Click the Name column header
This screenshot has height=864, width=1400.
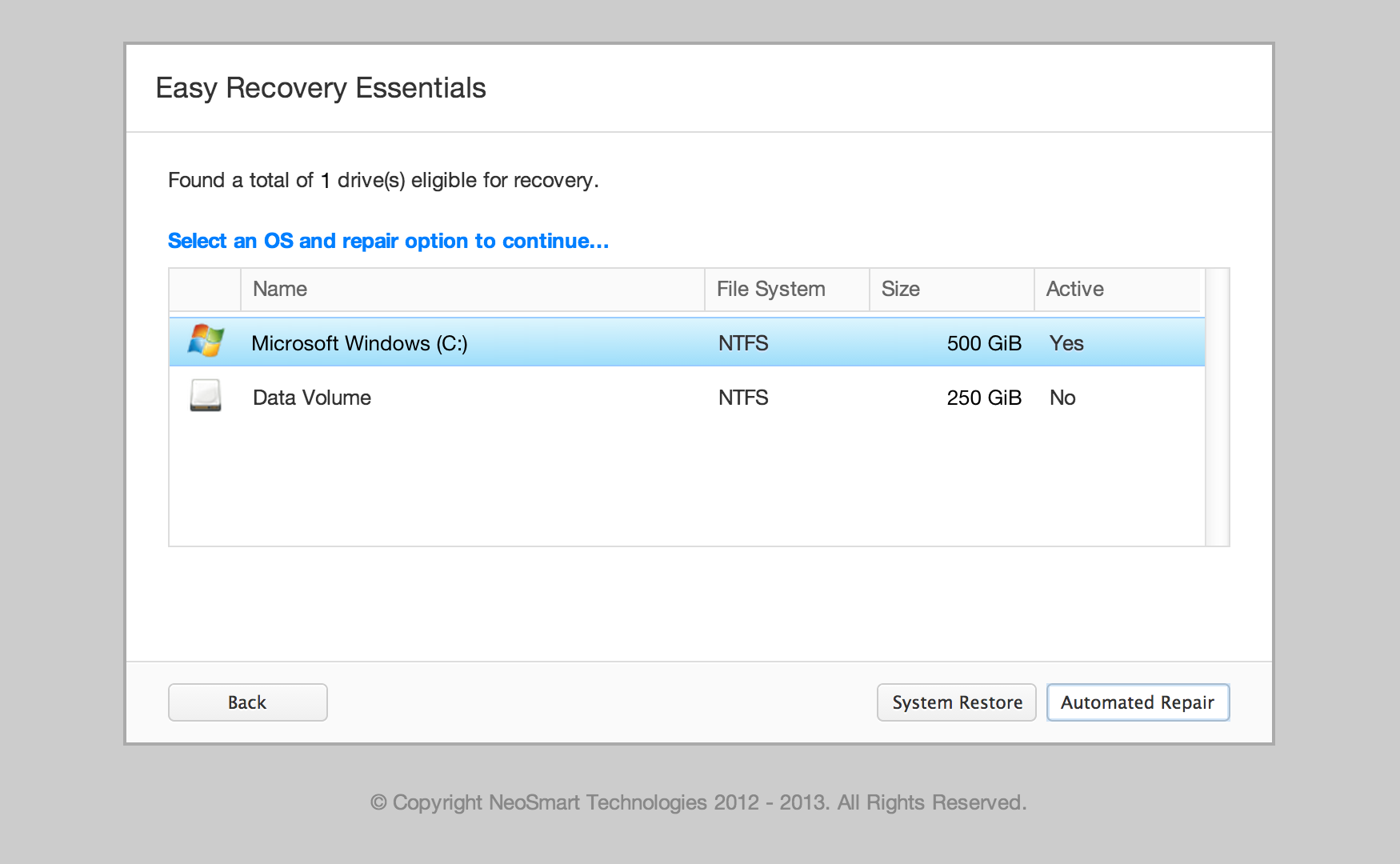pyautogui.click(x=279, y=289)
